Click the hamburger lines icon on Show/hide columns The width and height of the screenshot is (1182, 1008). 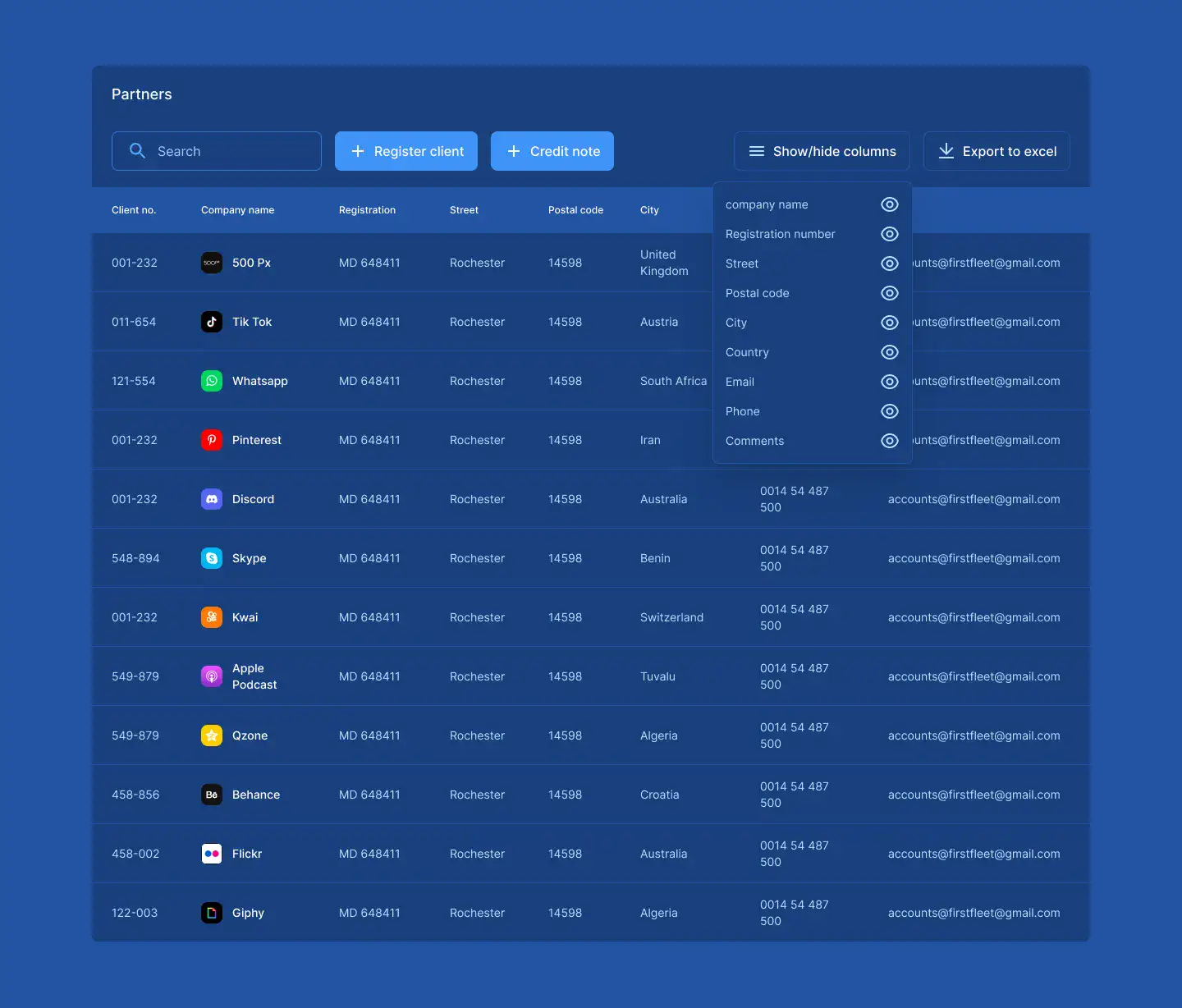click(x=757, y=151)
